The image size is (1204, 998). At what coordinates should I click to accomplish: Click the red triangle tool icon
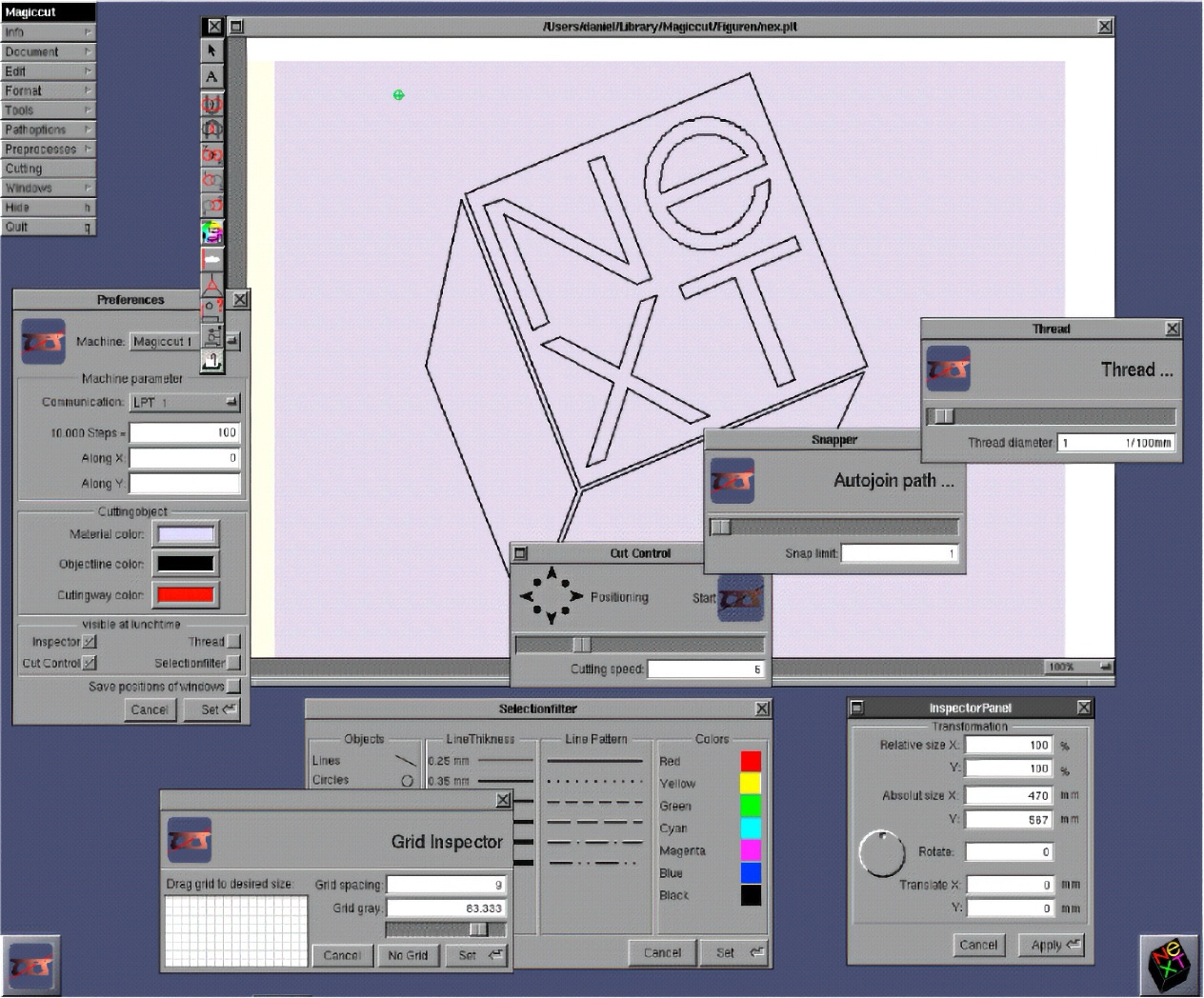(211, 284)
